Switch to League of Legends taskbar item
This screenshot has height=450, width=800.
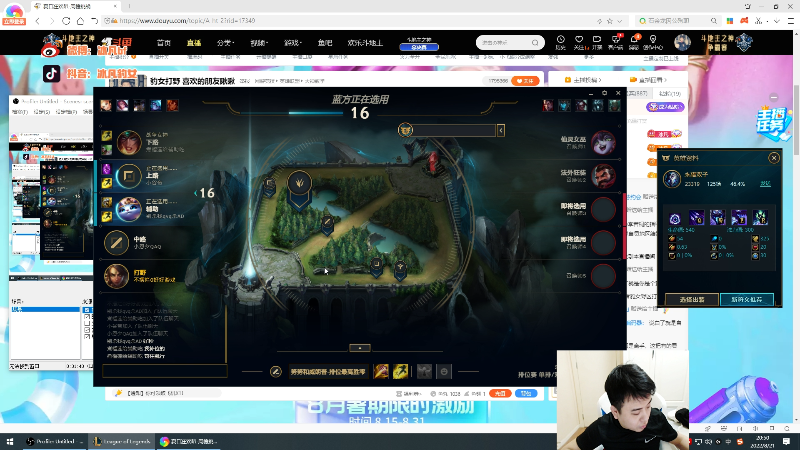coord(122,441)
